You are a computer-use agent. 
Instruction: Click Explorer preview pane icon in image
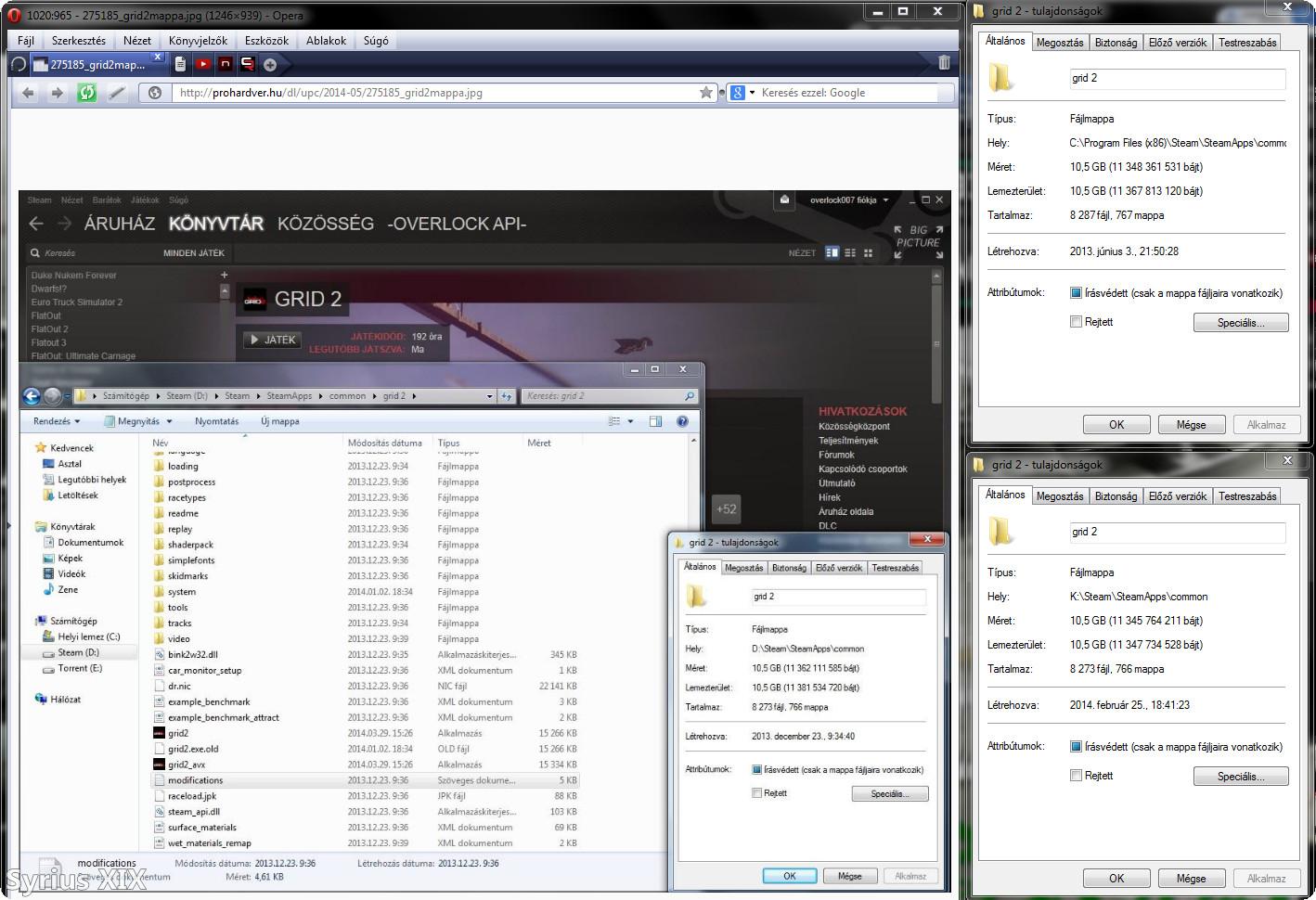tap(655, 421)
